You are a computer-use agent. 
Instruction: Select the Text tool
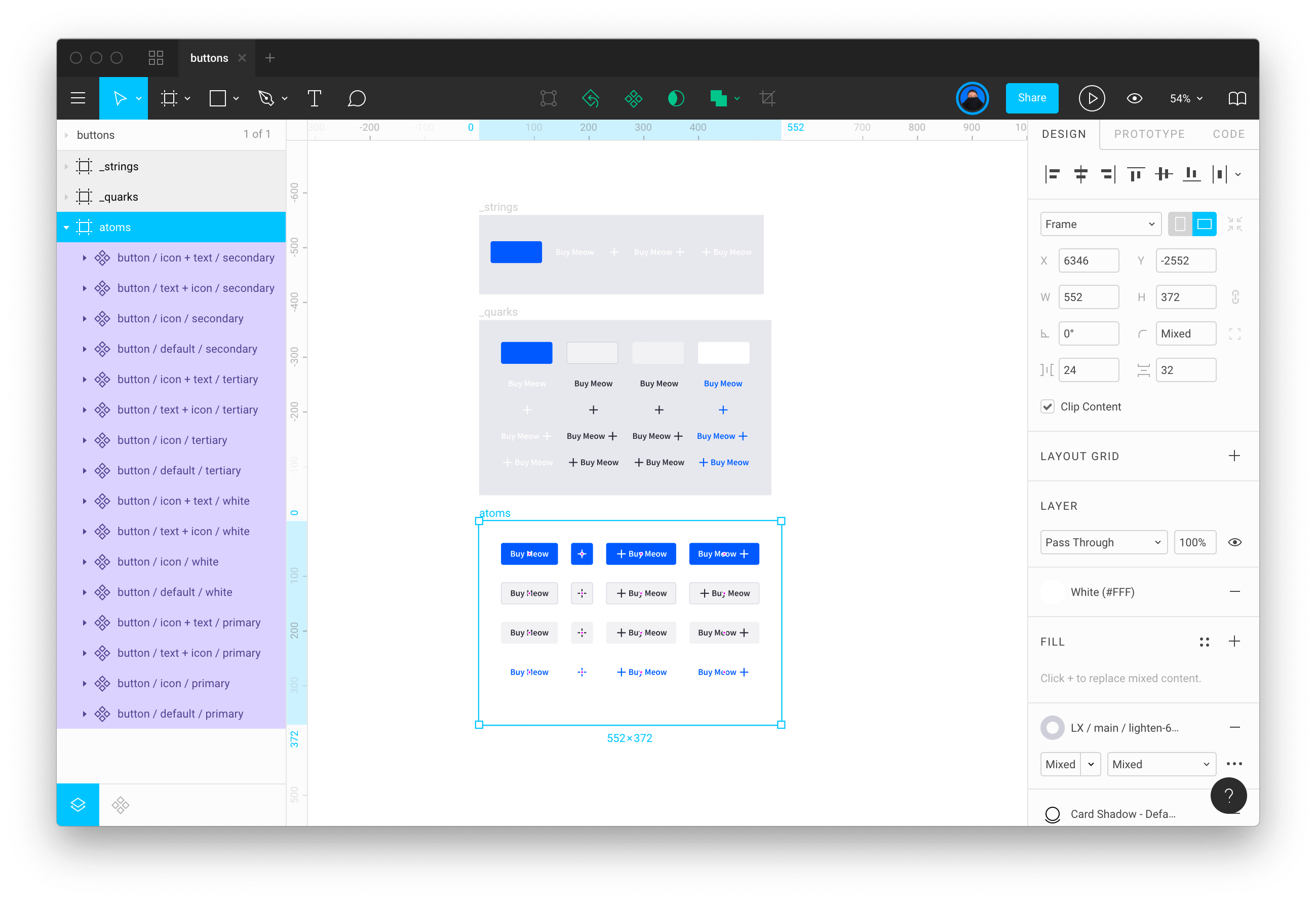click(x=314, y=99)
